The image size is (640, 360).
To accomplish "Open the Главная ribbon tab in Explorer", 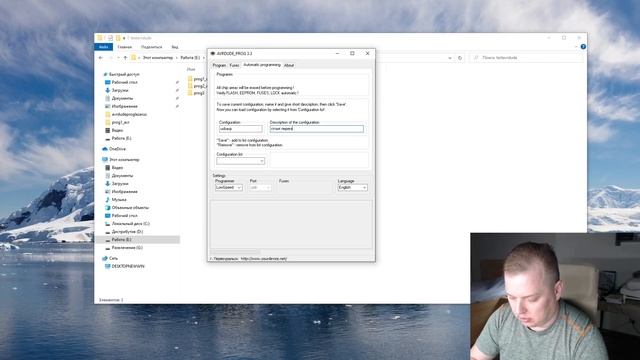I will coord(124,47).
